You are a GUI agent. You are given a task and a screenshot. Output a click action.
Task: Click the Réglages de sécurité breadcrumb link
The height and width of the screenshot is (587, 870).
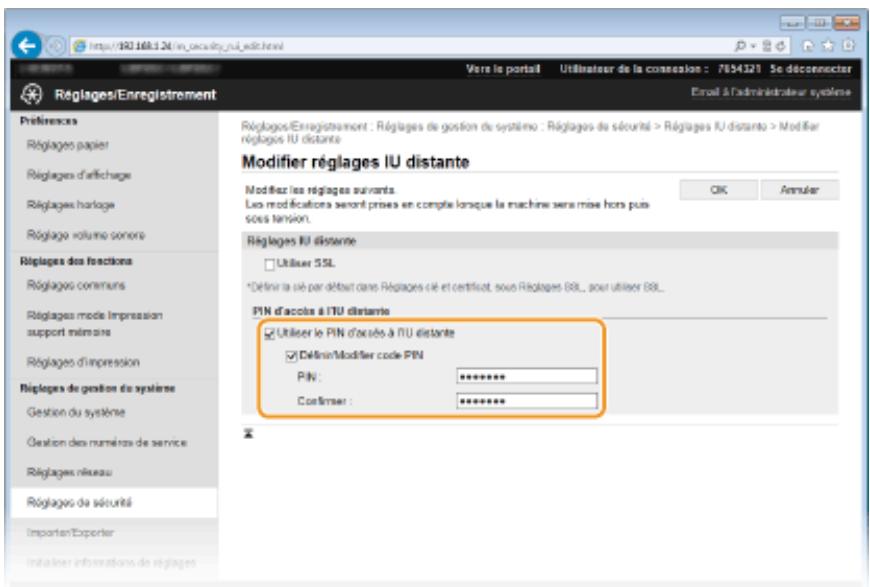(598, 126)
